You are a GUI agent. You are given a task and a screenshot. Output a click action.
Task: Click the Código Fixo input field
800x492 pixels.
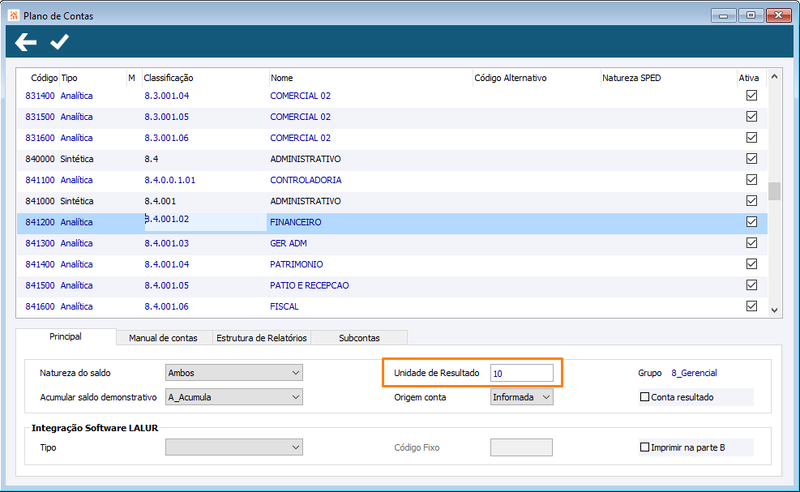point(521,447)
